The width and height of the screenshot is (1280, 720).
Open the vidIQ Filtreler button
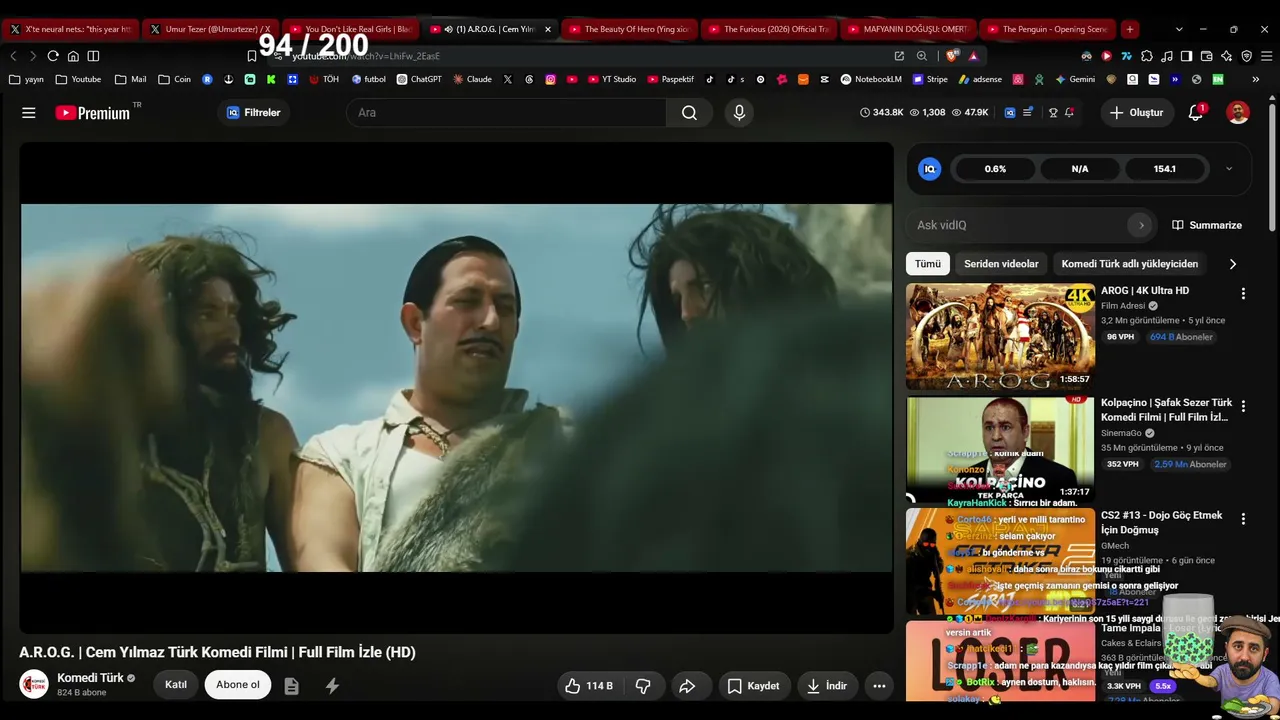(x=254, y=113)
